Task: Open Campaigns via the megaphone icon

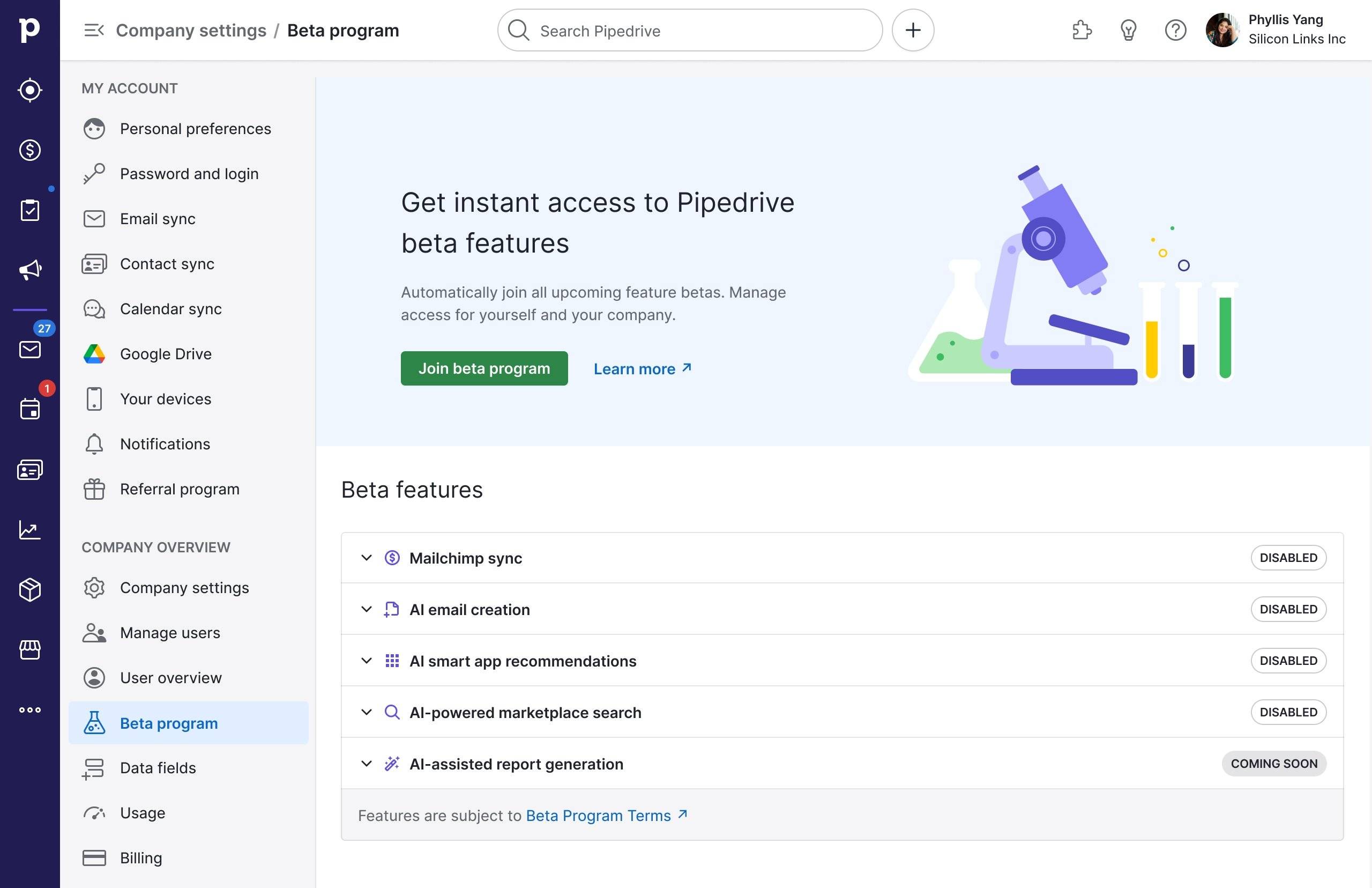Action: coord(30,270)
